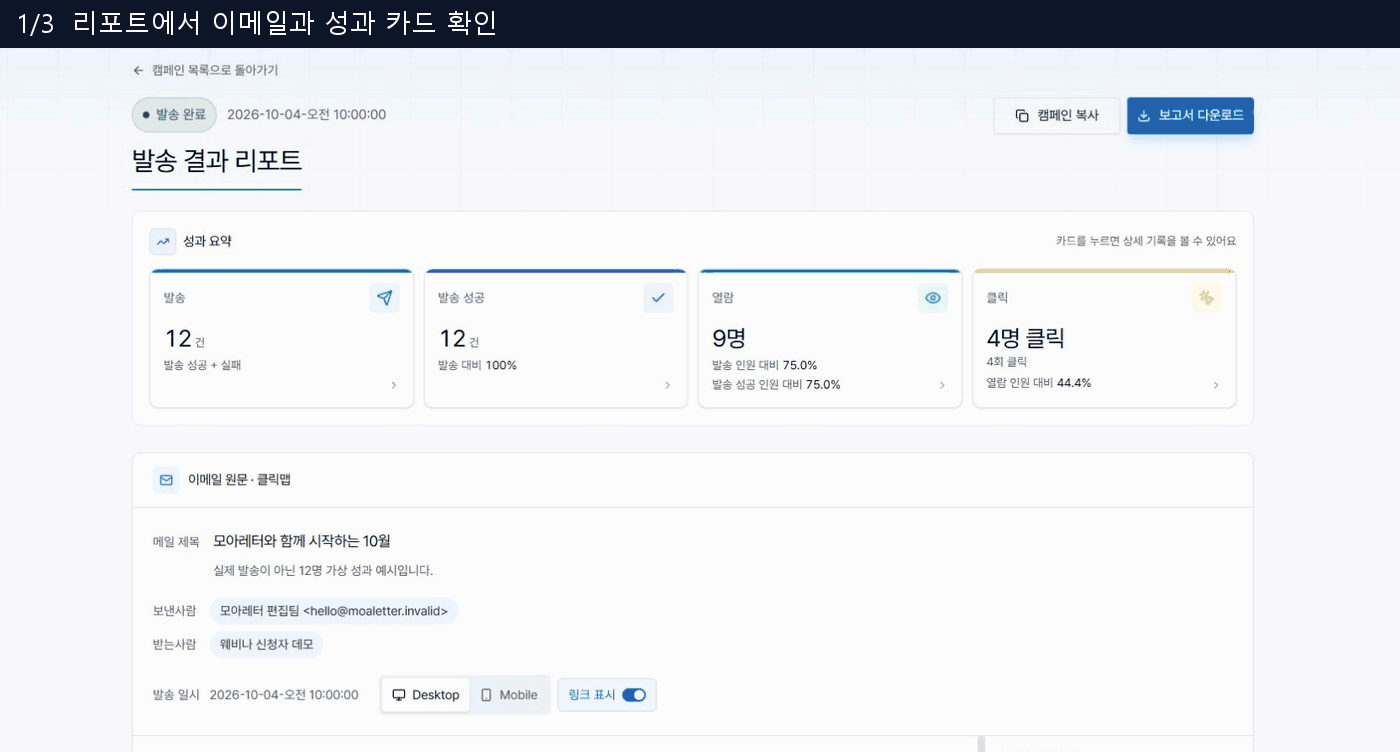The image size is (1400, 752).
Task: Click the 발송 인원 대비 75.0% text
Action: coord(764,365)
